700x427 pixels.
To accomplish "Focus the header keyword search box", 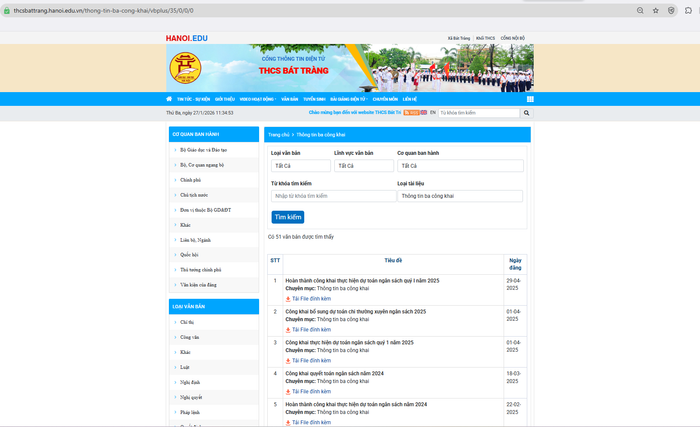I will pyautogui.click(x=479, y=113).
